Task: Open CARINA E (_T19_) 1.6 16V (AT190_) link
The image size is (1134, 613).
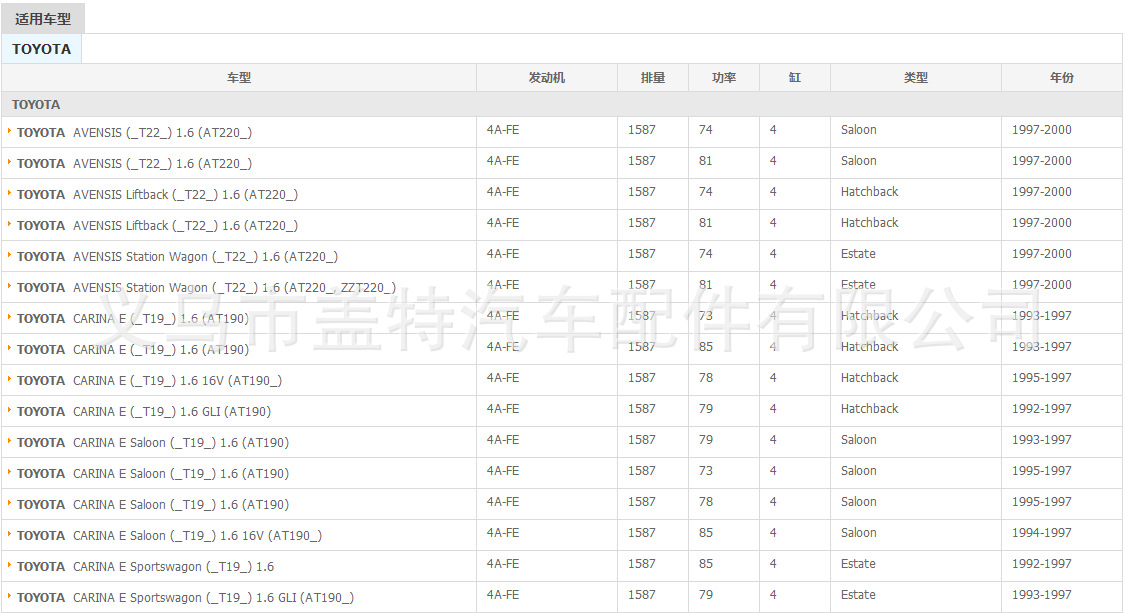Action: (149, 381)
